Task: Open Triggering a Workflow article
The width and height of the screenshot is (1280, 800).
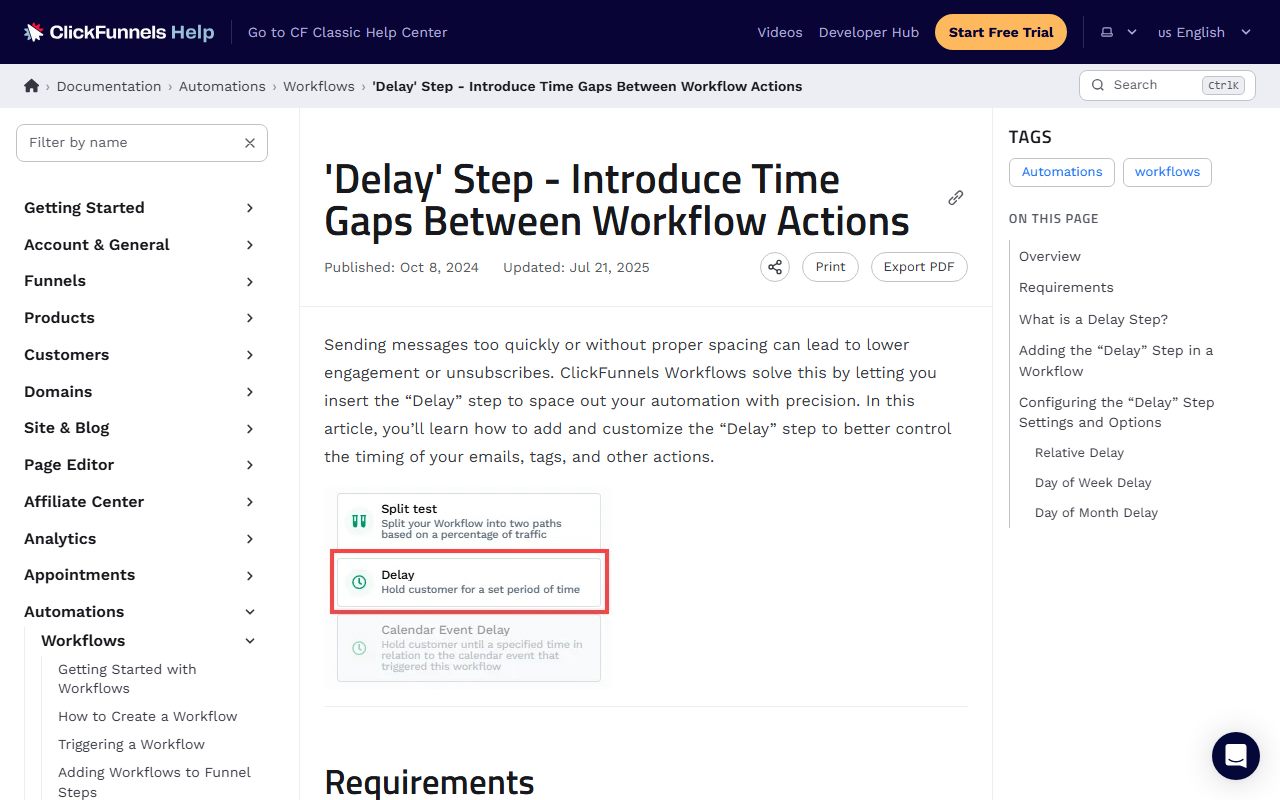Action: click(131, 744)
